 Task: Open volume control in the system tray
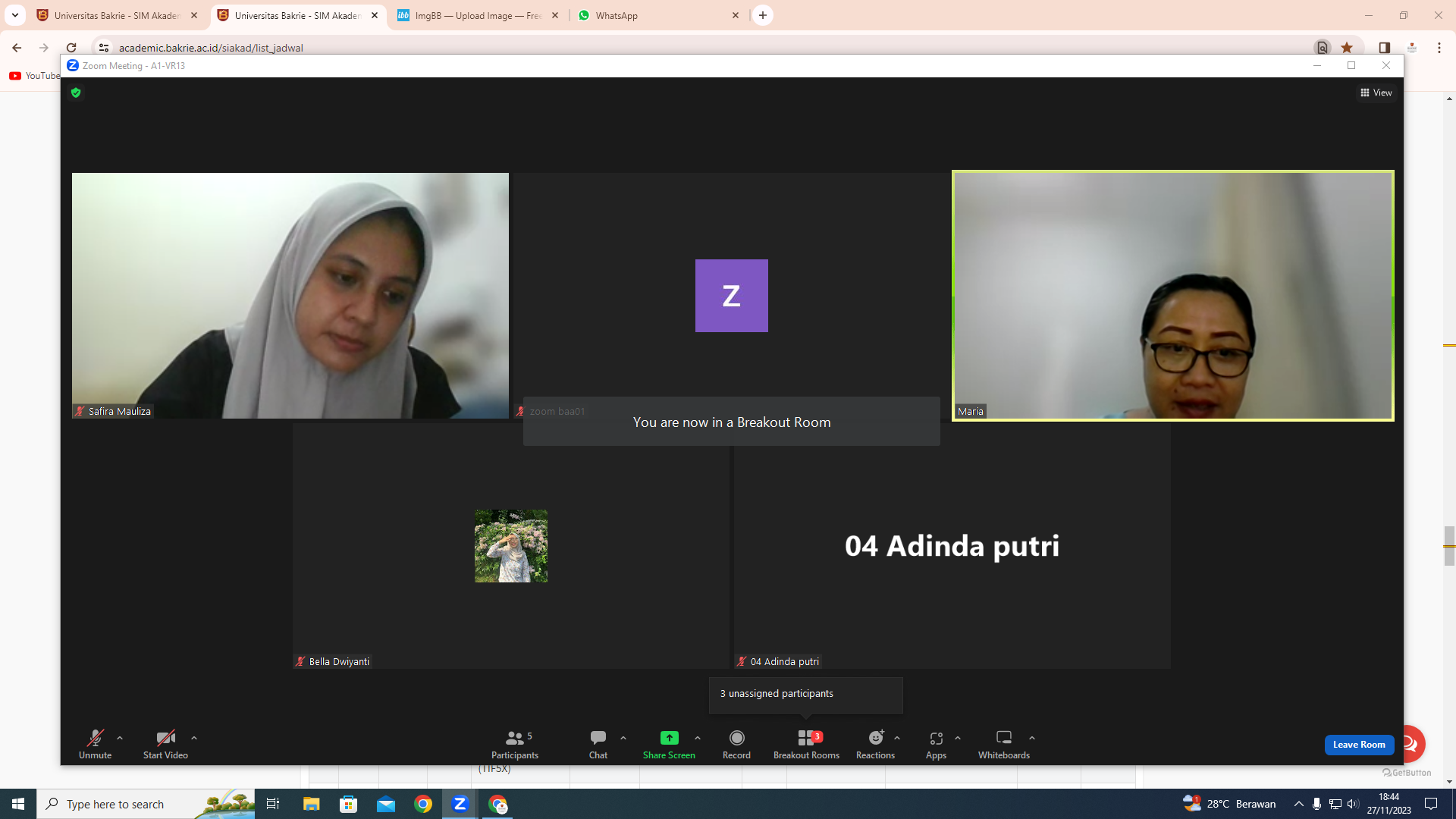point(1354,804)
